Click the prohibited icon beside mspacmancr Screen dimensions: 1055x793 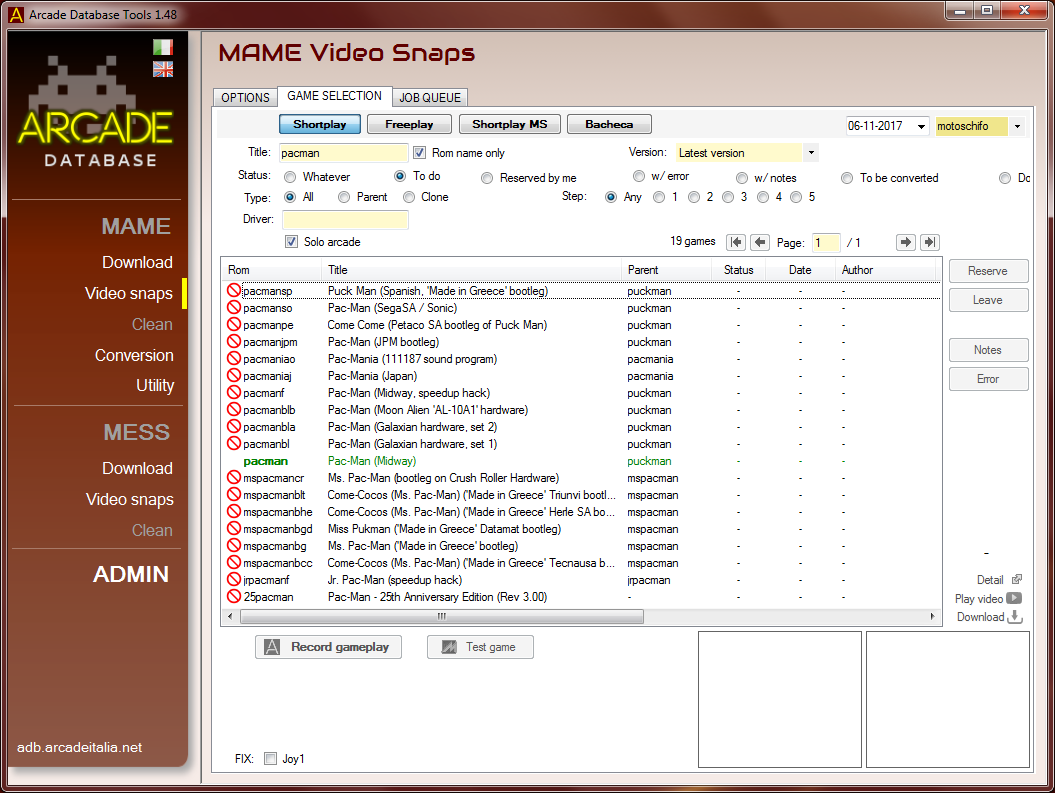tap(233, 478)
